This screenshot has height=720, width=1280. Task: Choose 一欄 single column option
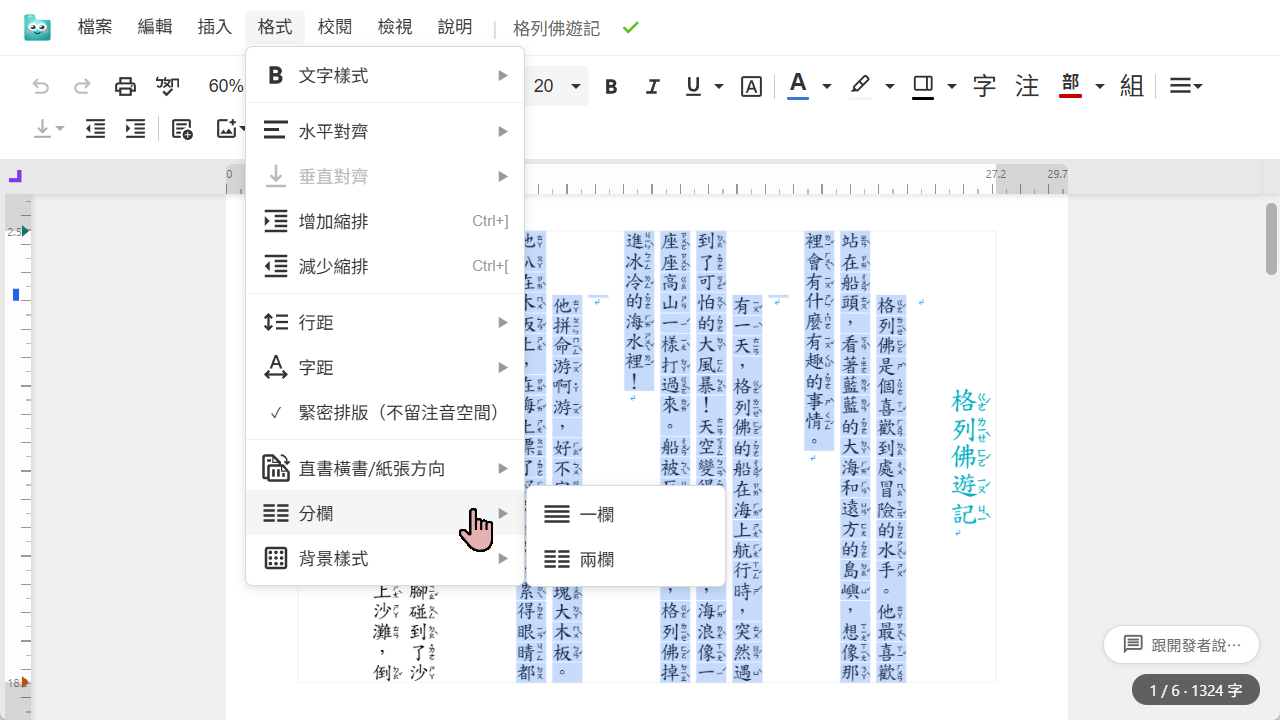click(626, 515)
